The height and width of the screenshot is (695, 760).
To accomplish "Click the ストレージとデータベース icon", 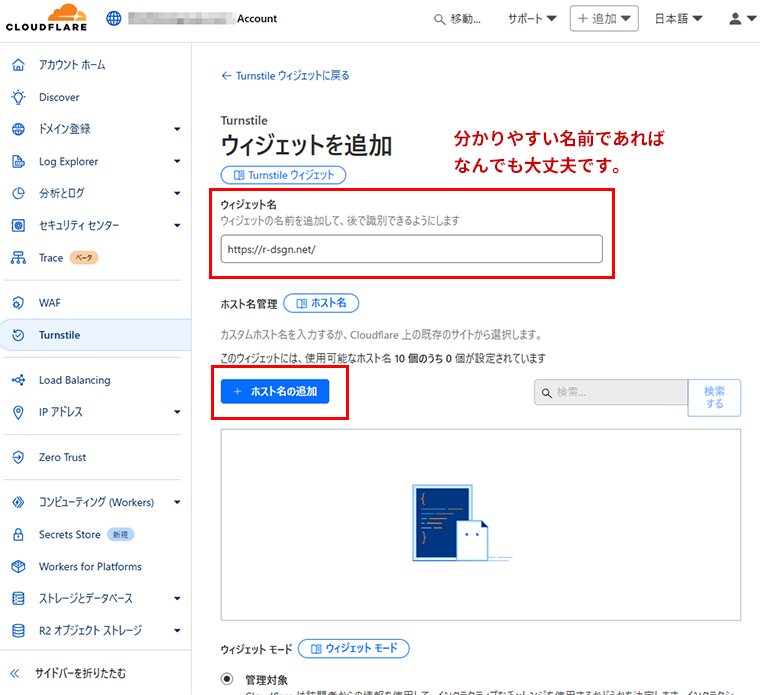I will pyautogui.click(x=18, y=598).
